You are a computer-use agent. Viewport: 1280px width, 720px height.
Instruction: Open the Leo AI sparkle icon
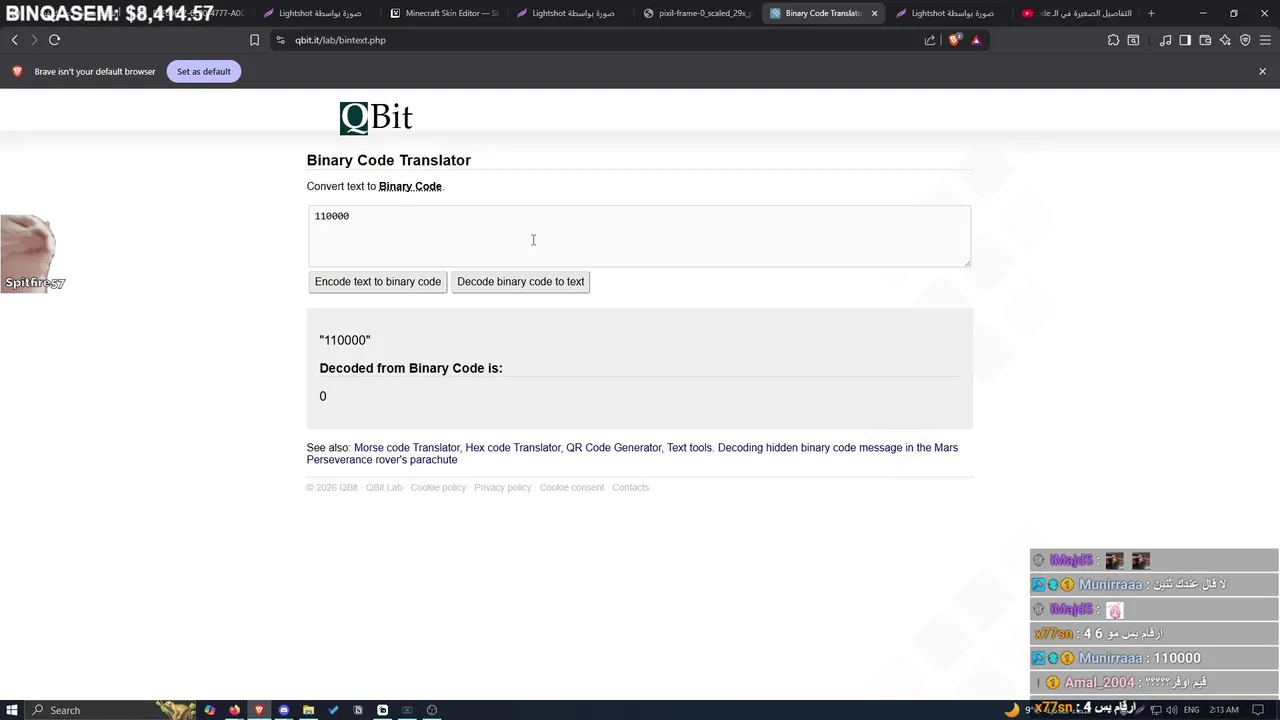pyautogui.click(x=1225, y=40)
